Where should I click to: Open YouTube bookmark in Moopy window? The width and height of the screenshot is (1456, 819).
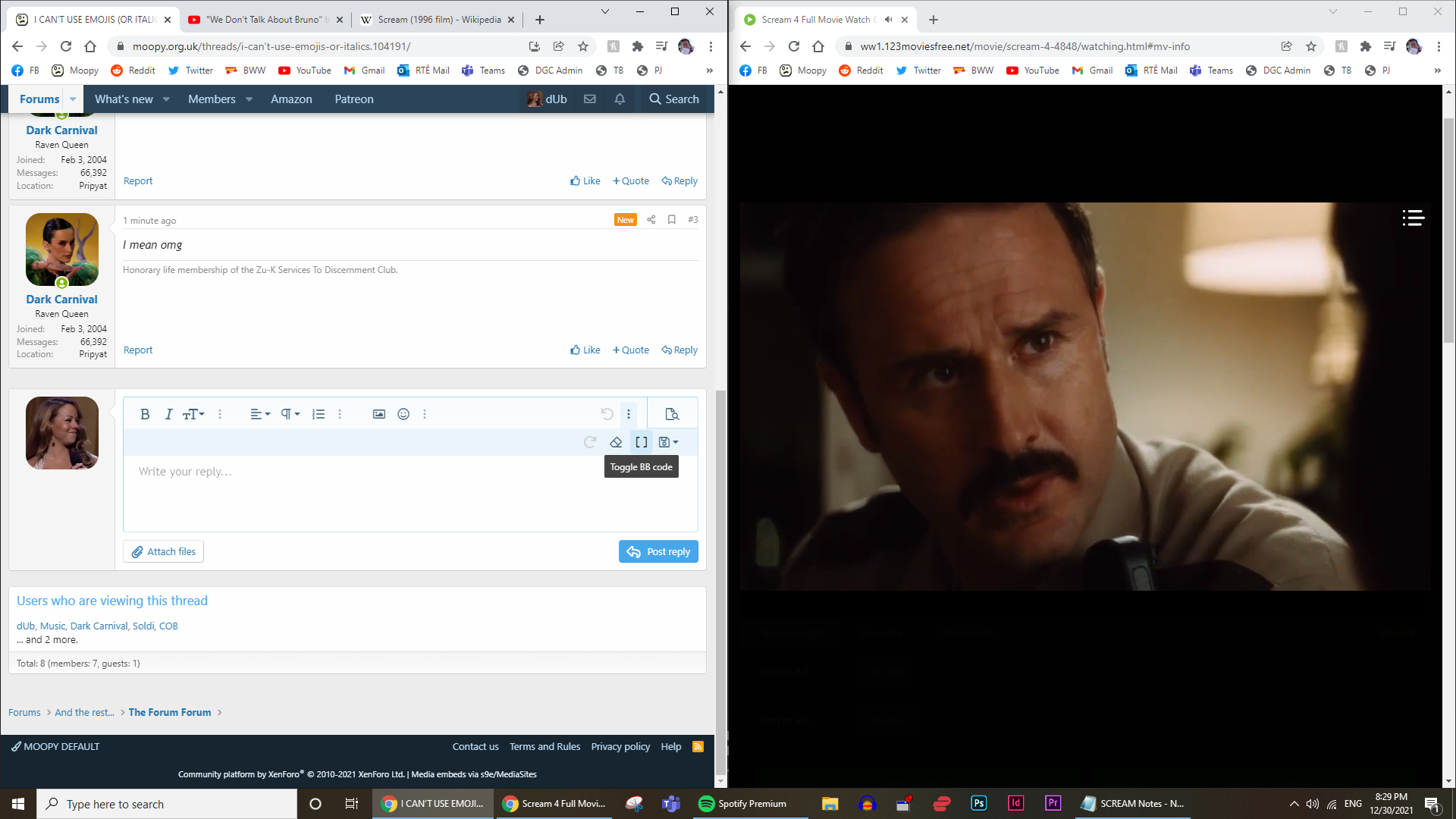pyautogui.click(x=305, y=71)
